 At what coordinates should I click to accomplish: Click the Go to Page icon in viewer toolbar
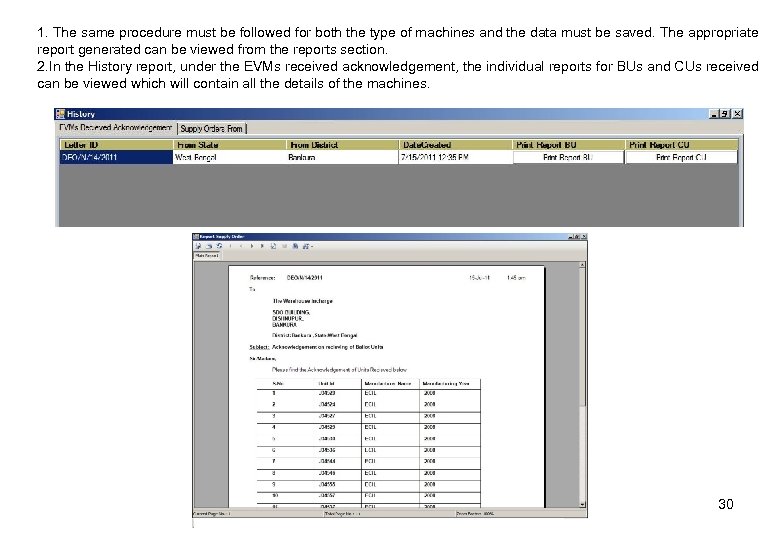[x=273, y=246]
